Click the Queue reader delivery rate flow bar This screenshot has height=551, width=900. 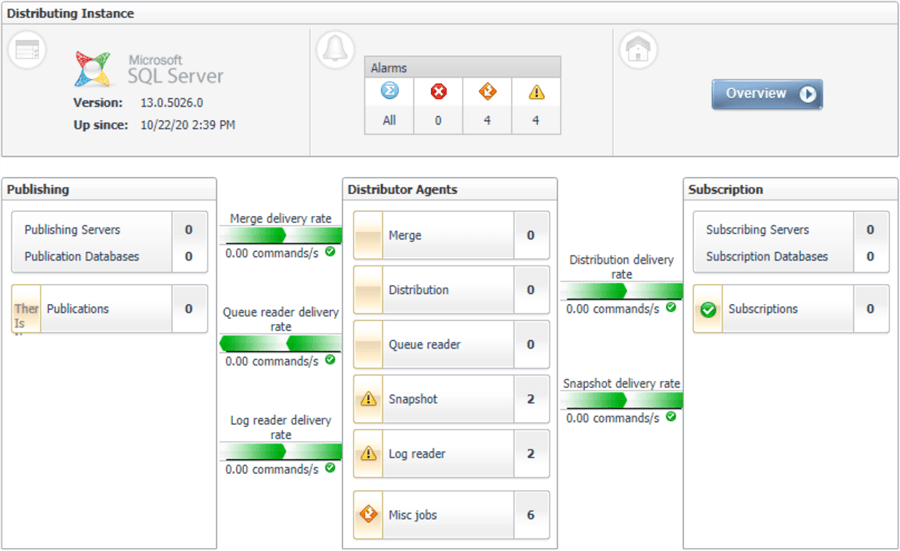[x=281, y=343]
